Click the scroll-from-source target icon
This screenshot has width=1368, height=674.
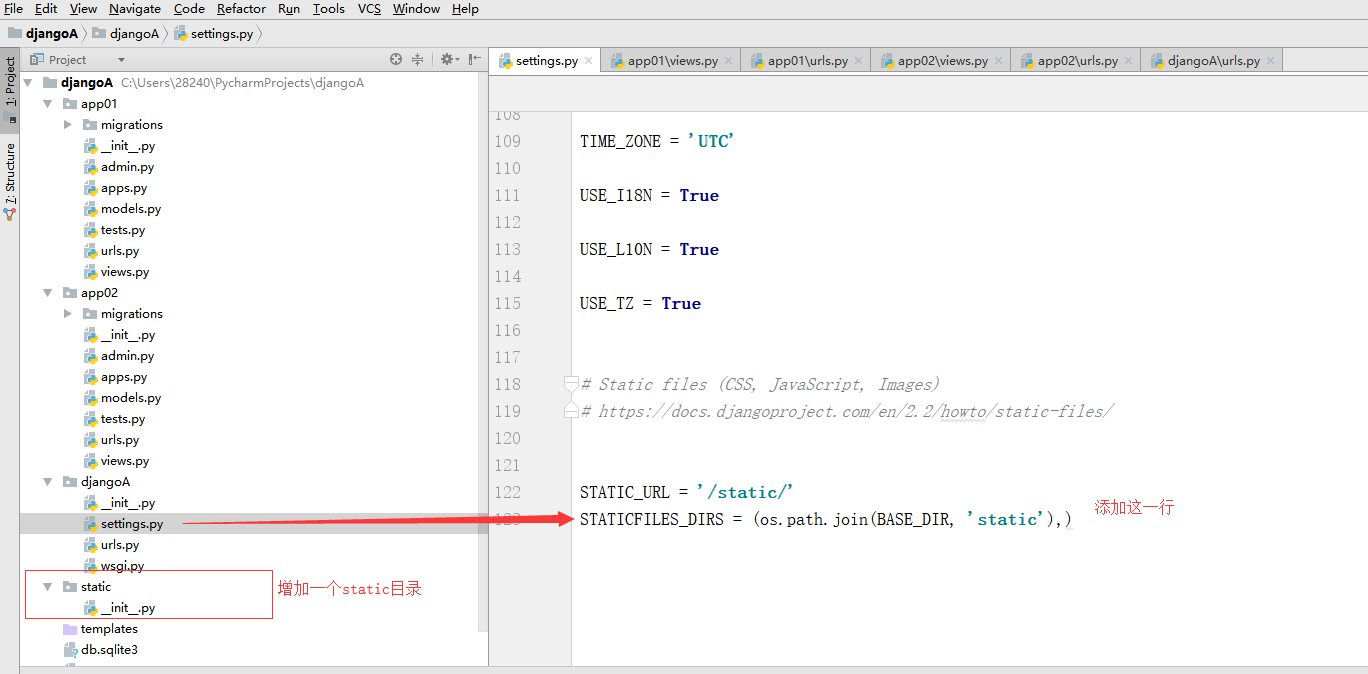(x=396, y=60)
